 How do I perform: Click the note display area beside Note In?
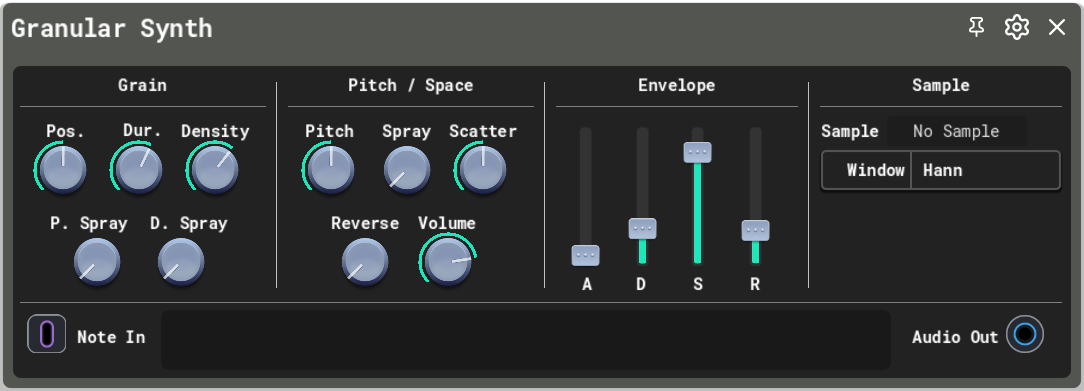pos(525,339)
